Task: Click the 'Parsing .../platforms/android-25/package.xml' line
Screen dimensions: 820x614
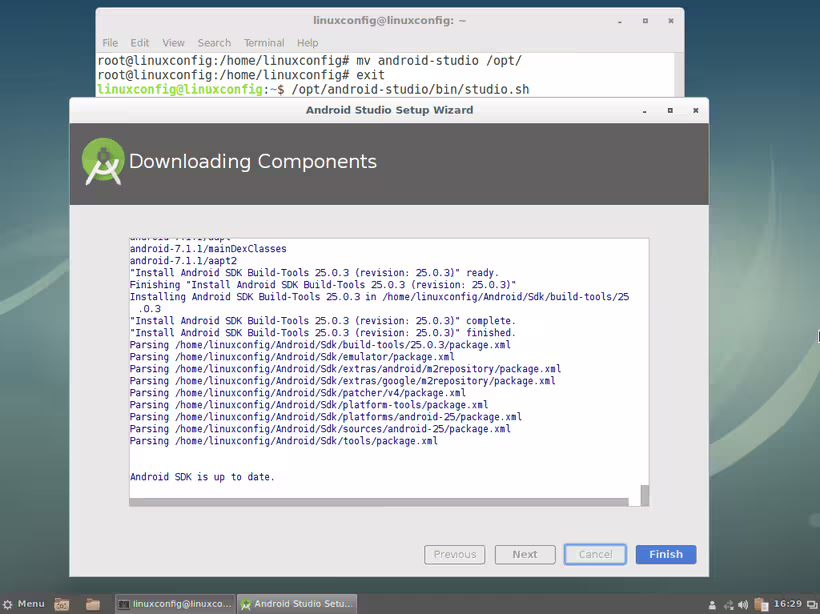Action: pyautogui.click(x=326, y=417)
